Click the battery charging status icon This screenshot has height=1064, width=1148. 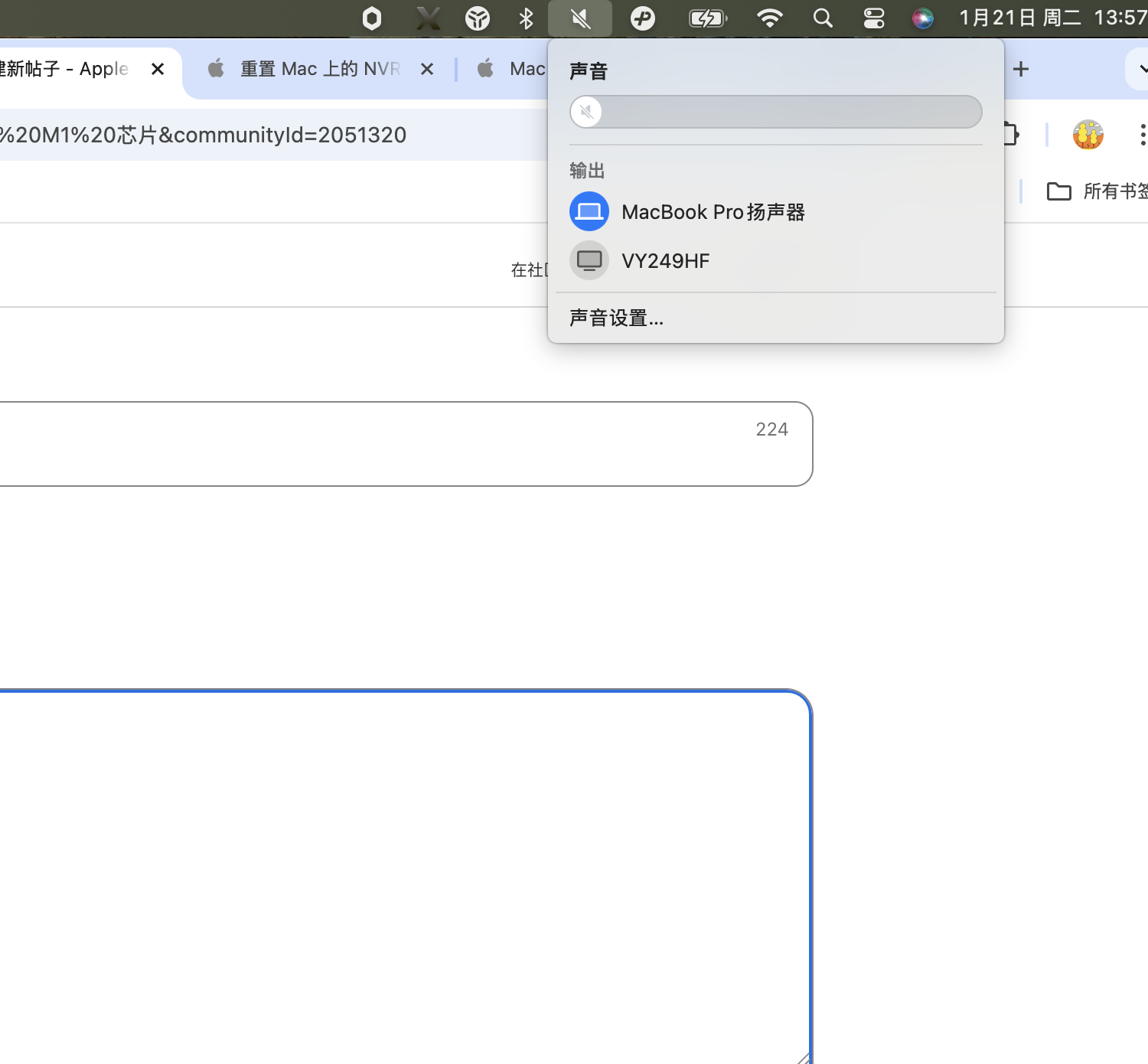707,18
